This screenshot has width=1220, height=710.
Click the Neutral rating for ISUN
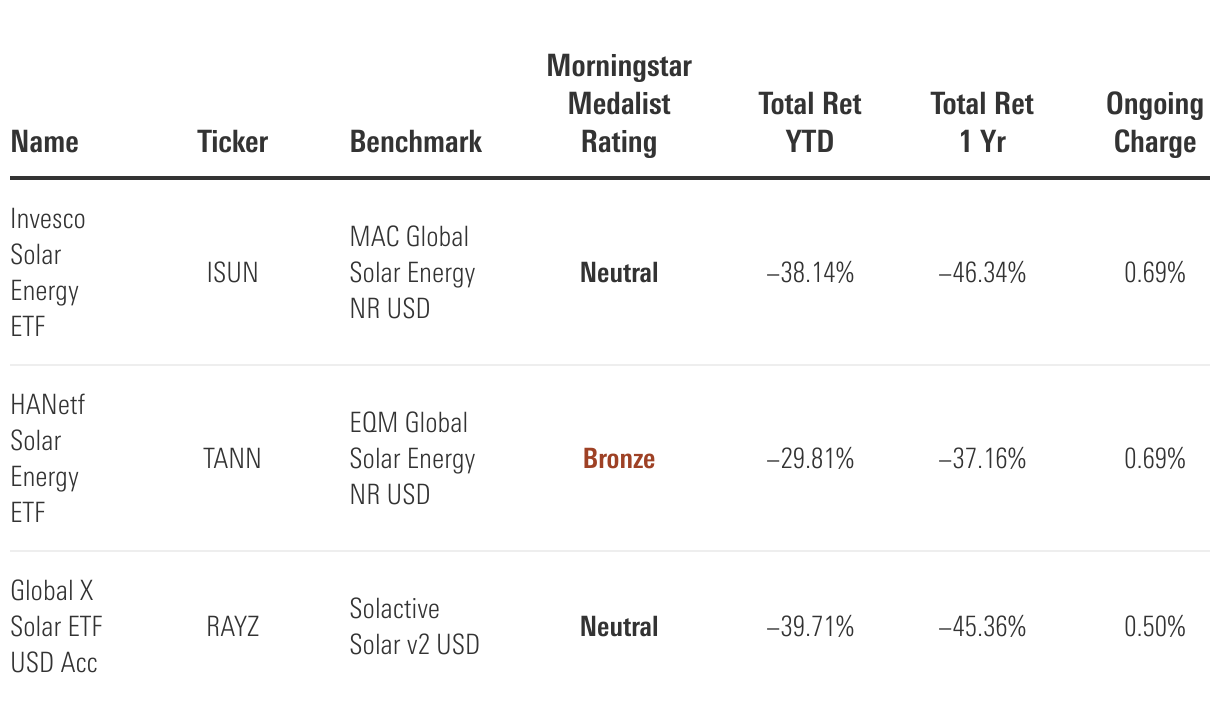619,272
